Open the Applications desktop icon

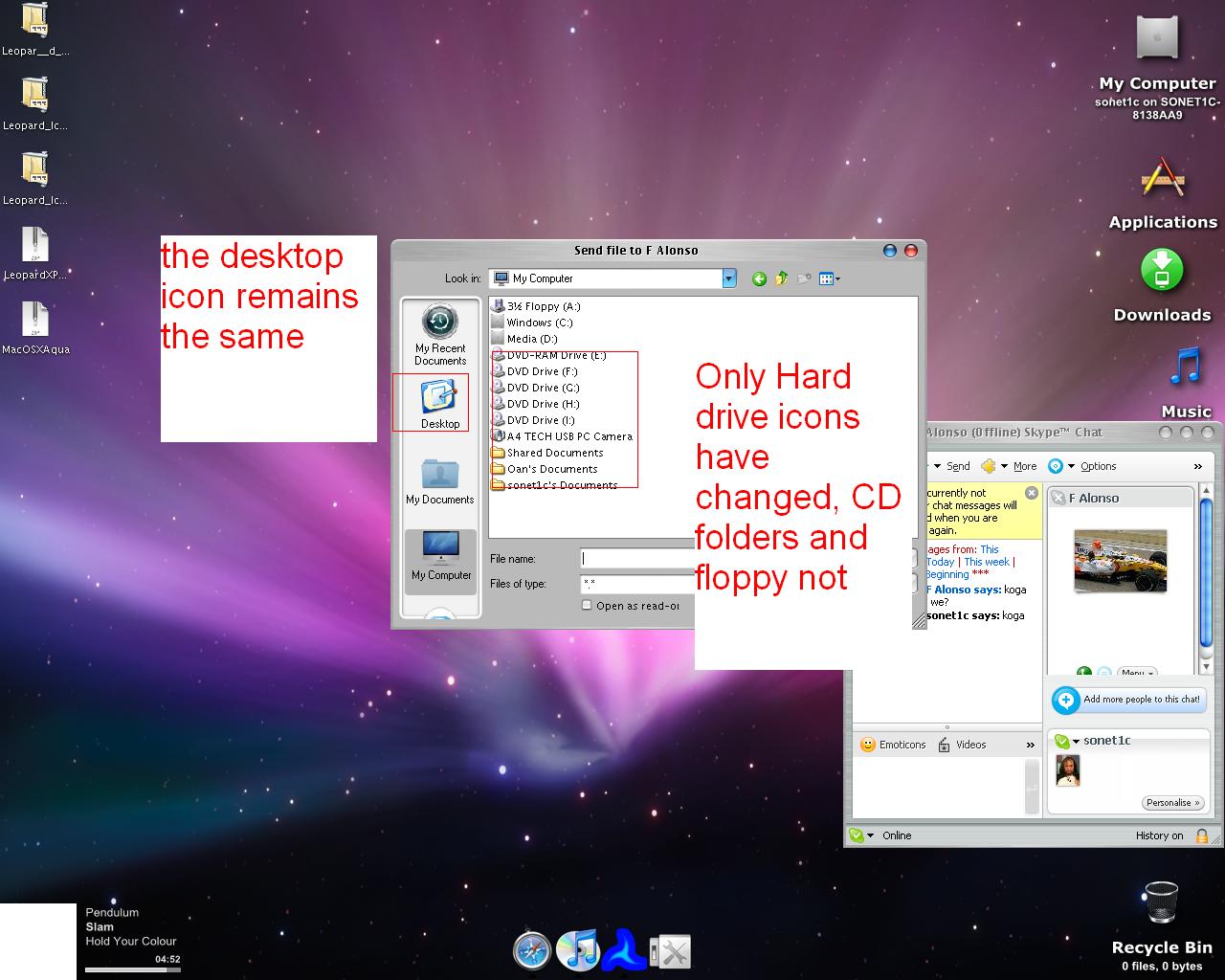1163,193
